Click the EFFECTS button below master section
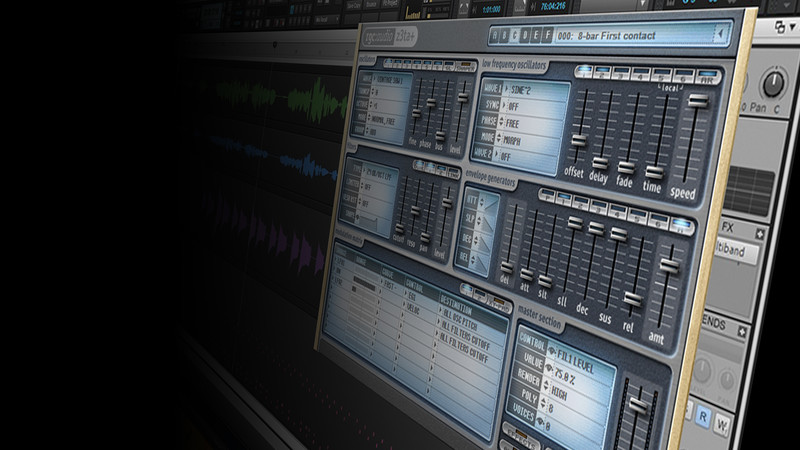This screenshot has width=800, height=450. (521, 438)
